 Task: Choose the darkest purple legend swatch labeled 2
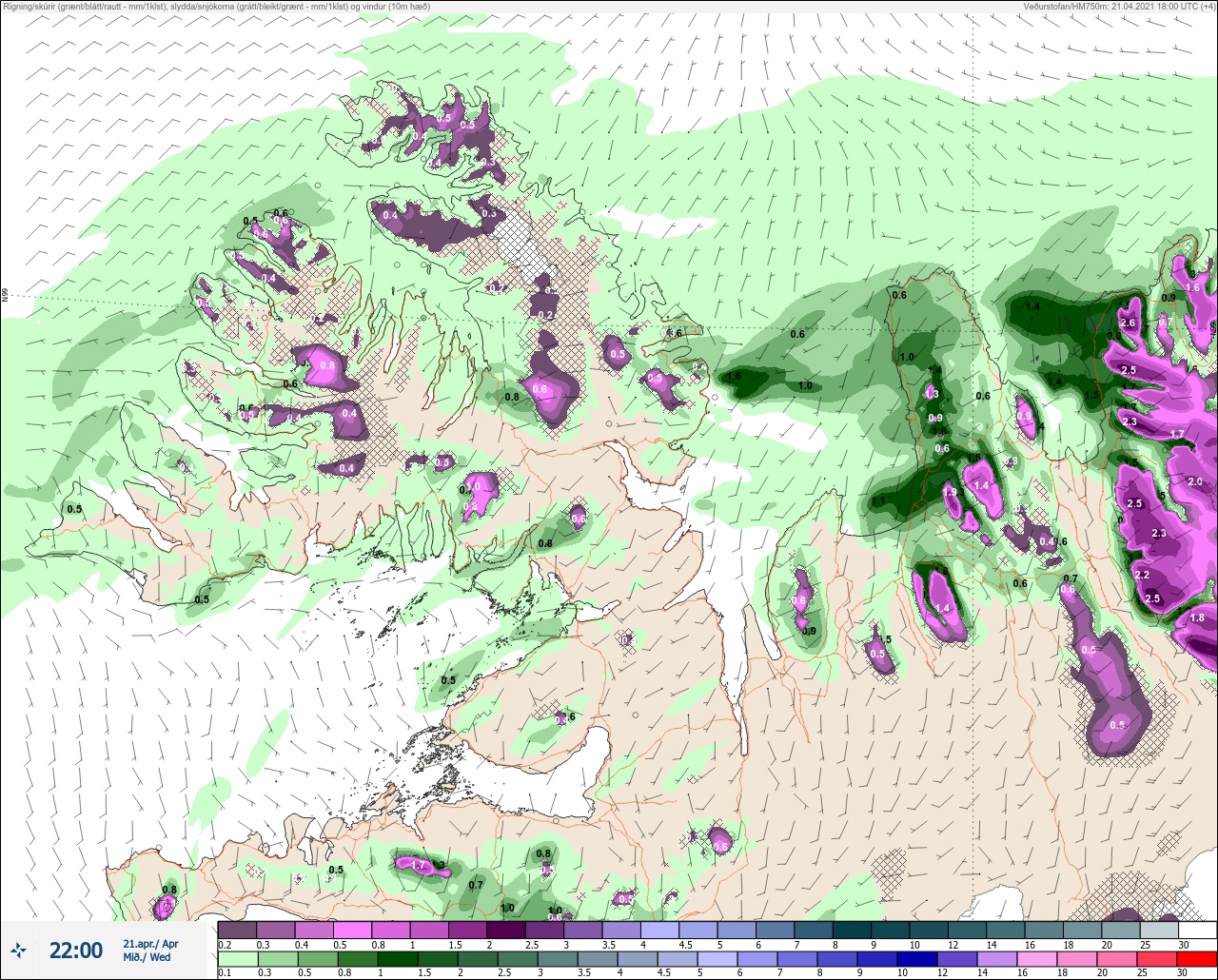tap(505, 930)
